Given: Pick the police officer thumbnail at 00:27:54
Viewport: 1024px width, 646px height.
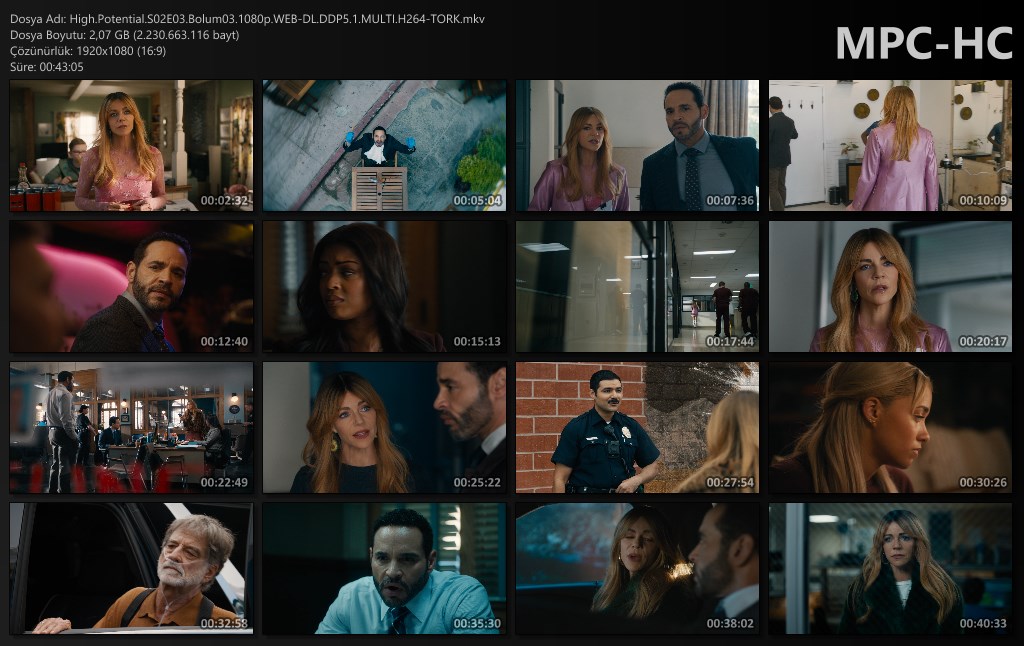Looking at the screenshot, I should point(637,428).
